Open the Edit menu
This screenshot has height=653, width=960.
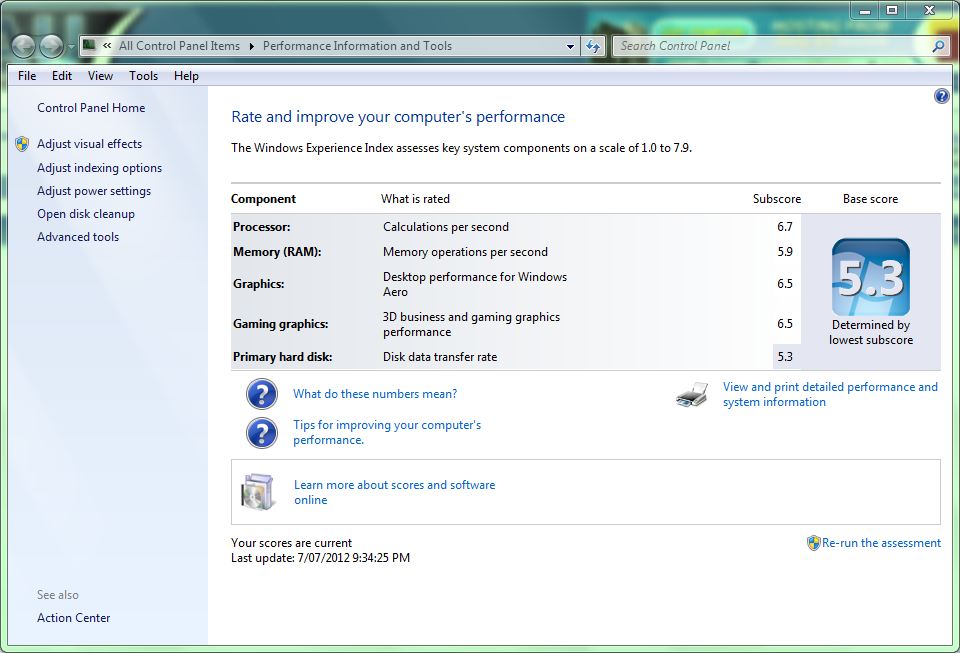coord(62,76)
